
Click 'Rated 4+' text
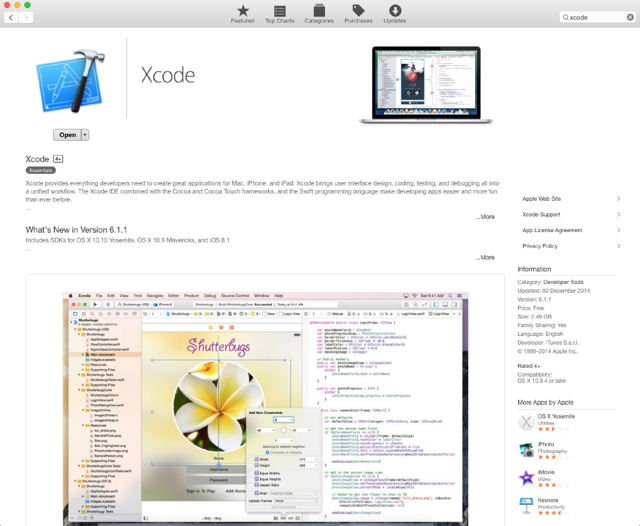[x=529, y=366]
